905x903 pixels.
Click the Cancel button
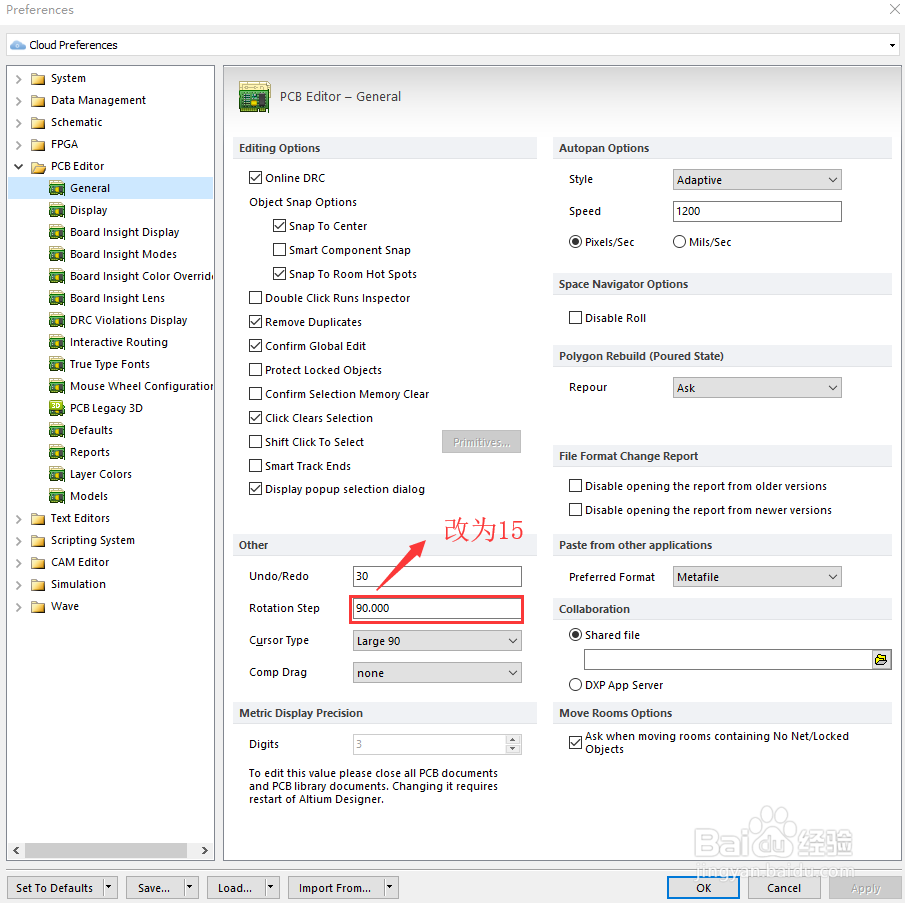point(783,887)
